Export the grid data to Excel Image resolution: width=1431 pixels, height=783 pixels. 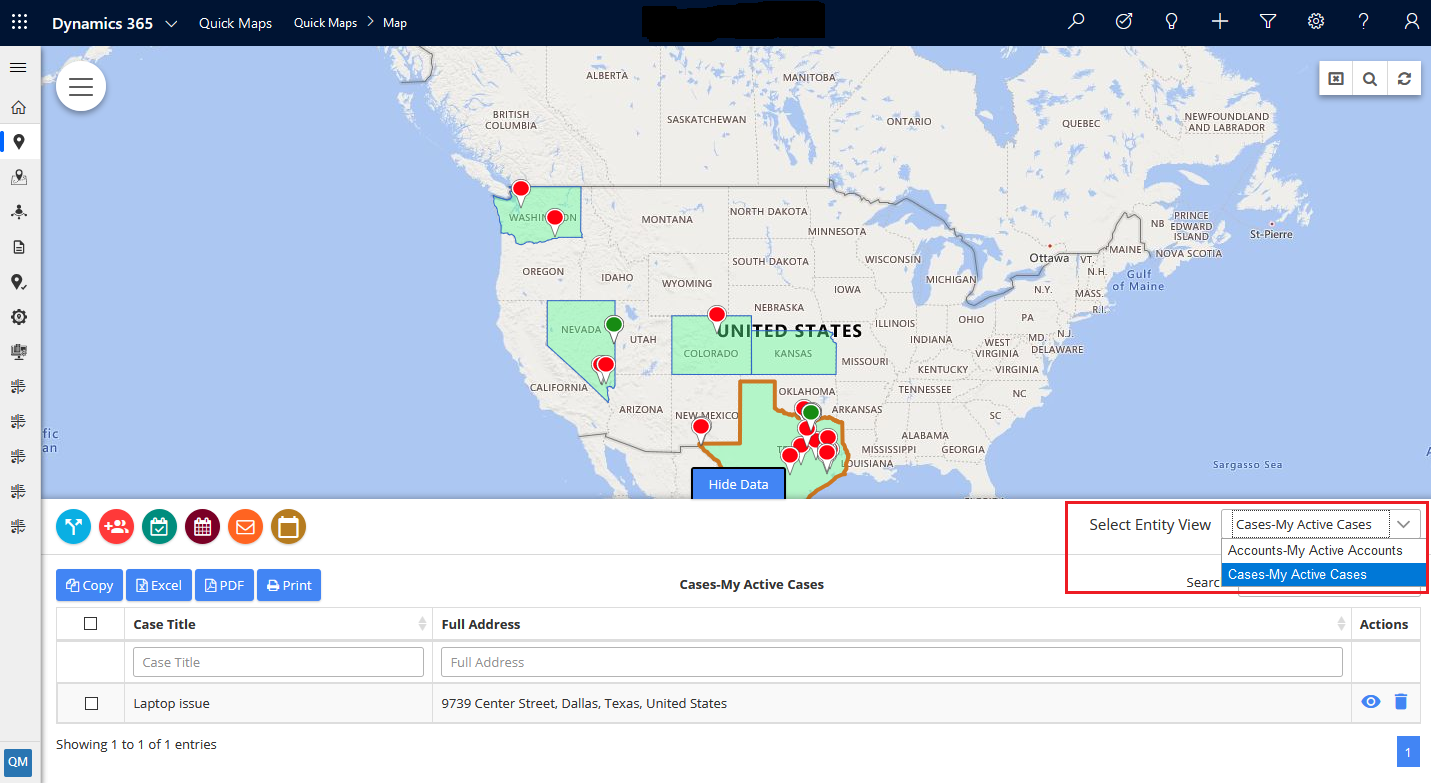pyautogui.click(x=158, y=585)
